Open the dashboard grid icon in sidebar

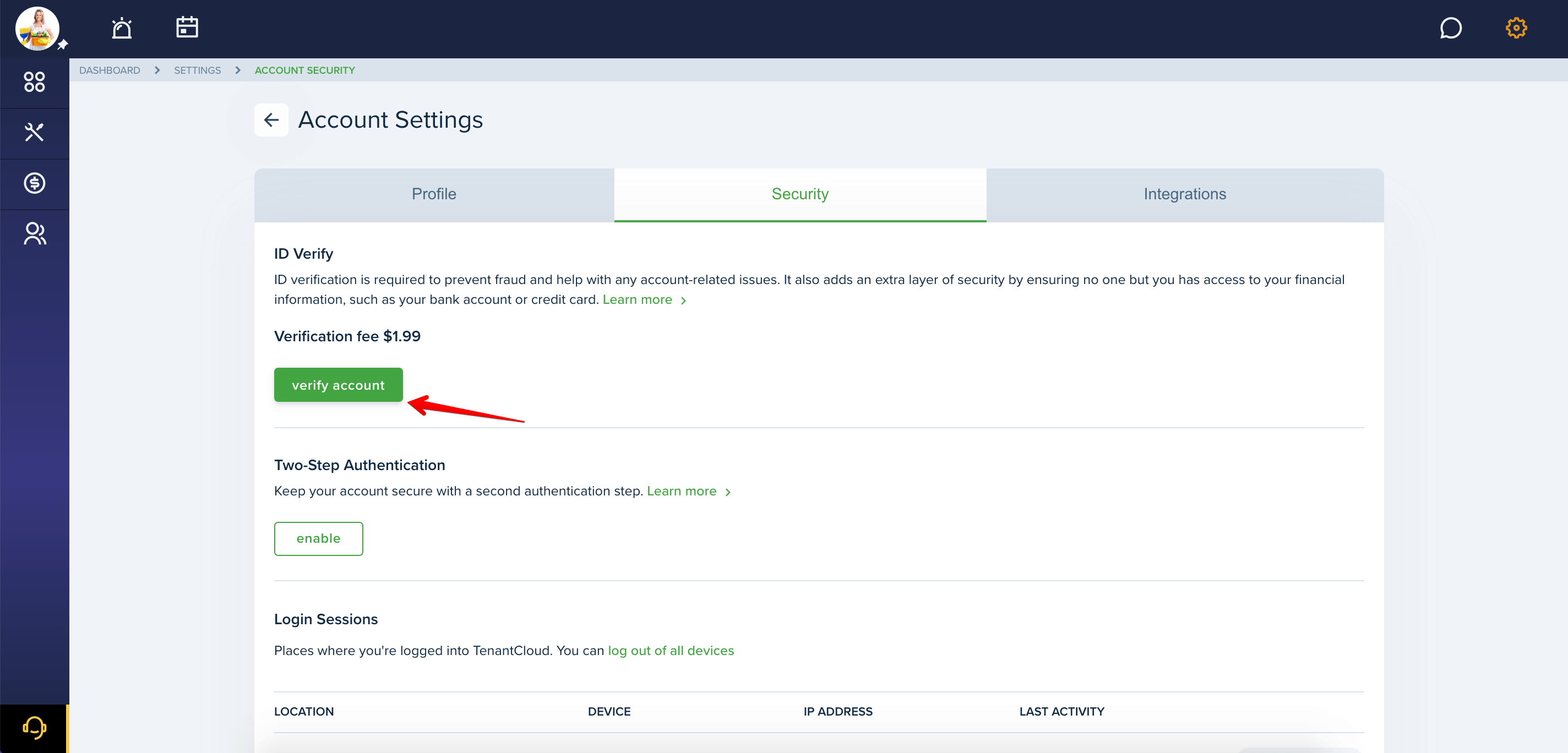pyautogui.click(x=35, y=81)
